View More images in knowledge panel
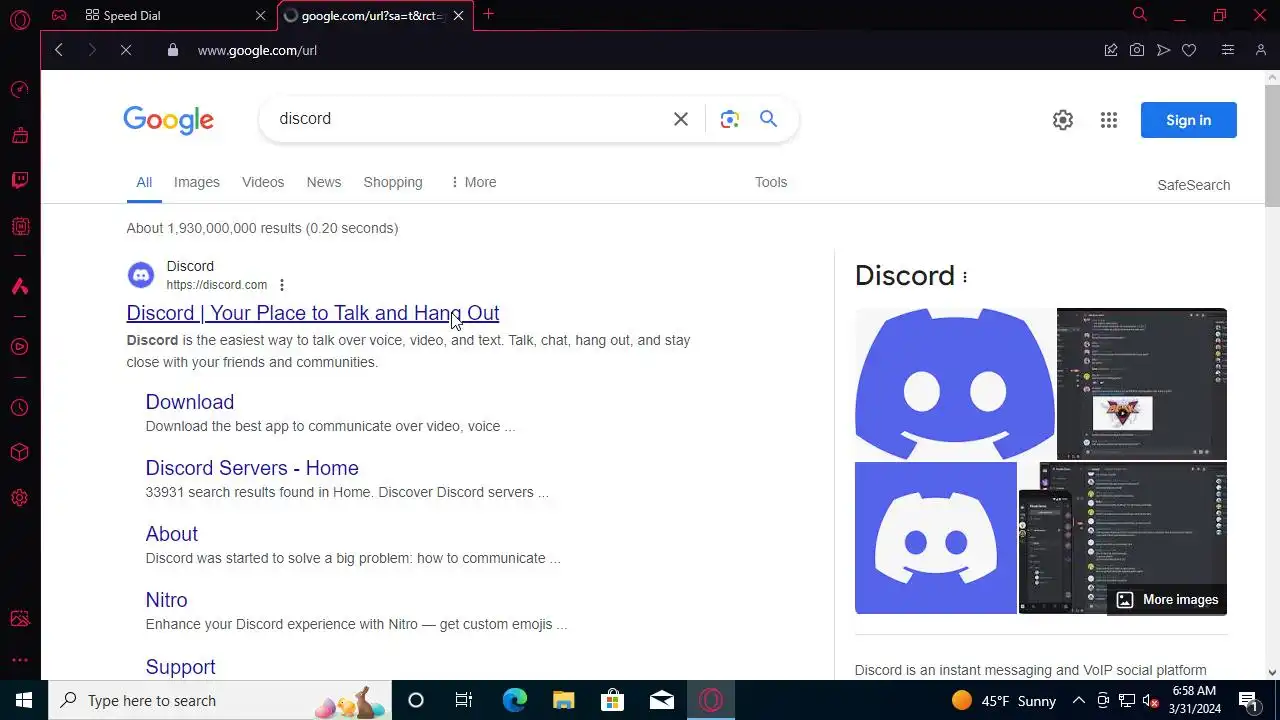1280x720 pixels. [x=1168, y=600]
